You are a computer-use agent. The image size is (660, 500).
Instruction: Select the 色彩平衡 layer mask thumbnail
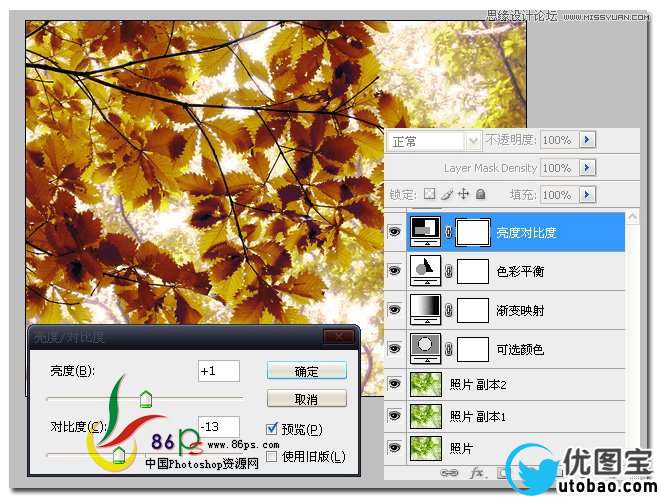click(473, 271)
